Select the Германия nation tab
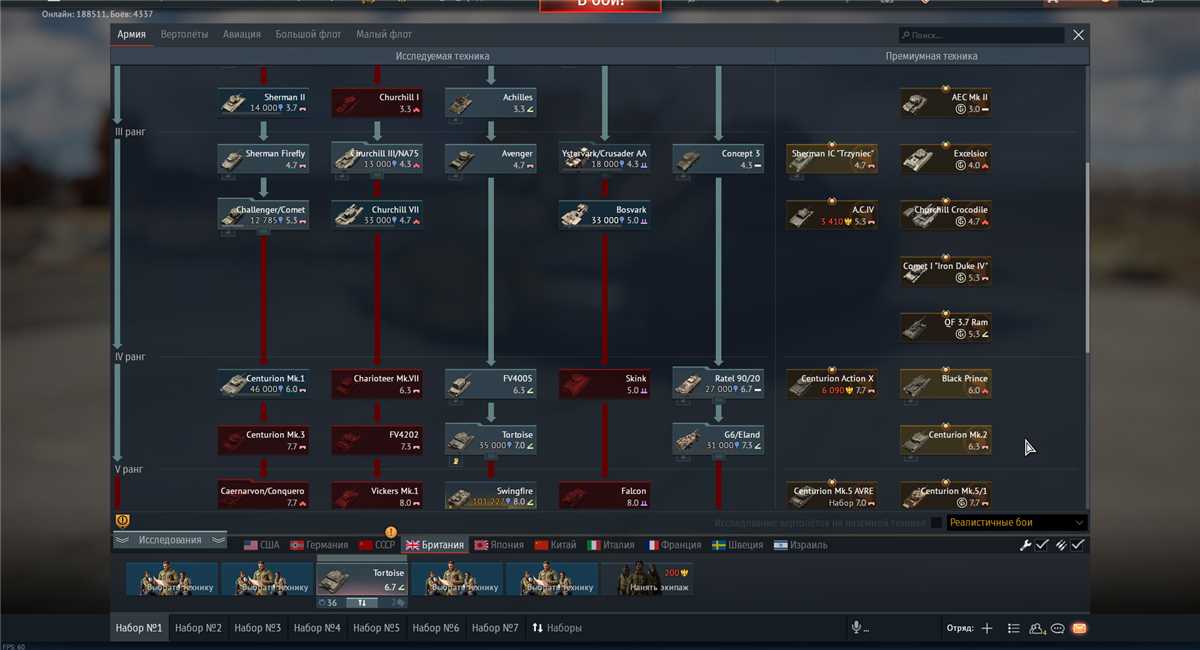This screenshot has width=1200, height=650. click(319, 545)
